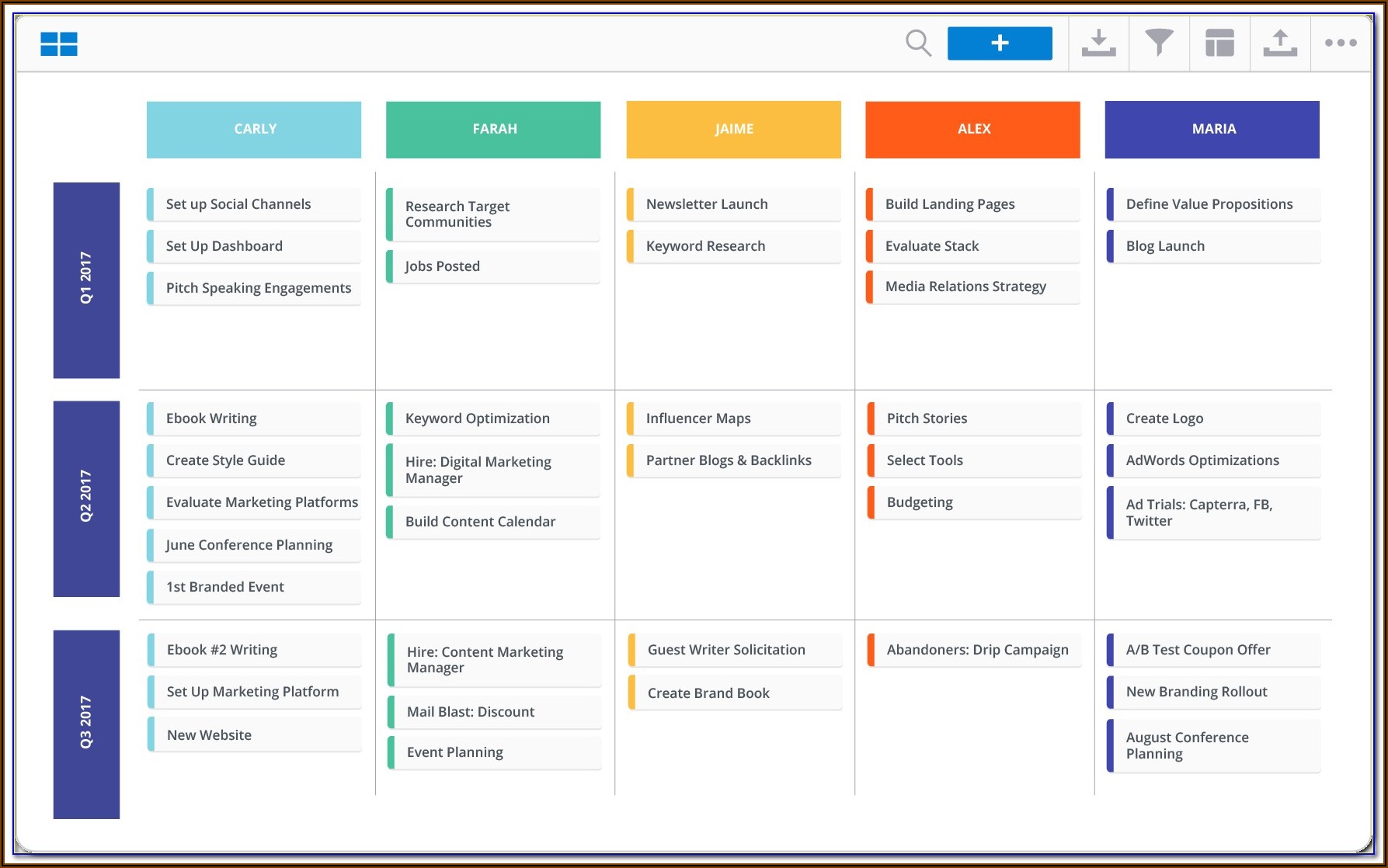This screenshot has height=868, width=1388.
Task: Select the MARIA column header
Action: click(1212, 130)
